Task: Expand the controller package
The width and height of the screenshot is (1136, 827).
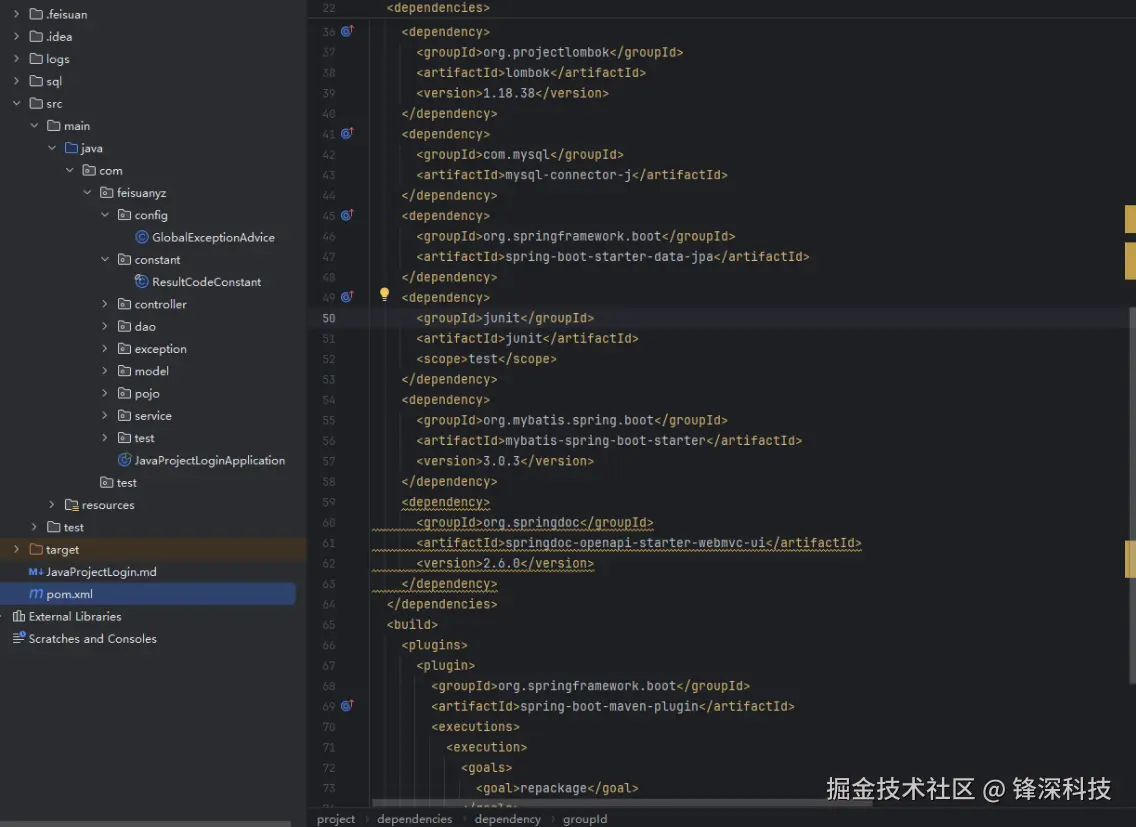Action: point(104,304)
